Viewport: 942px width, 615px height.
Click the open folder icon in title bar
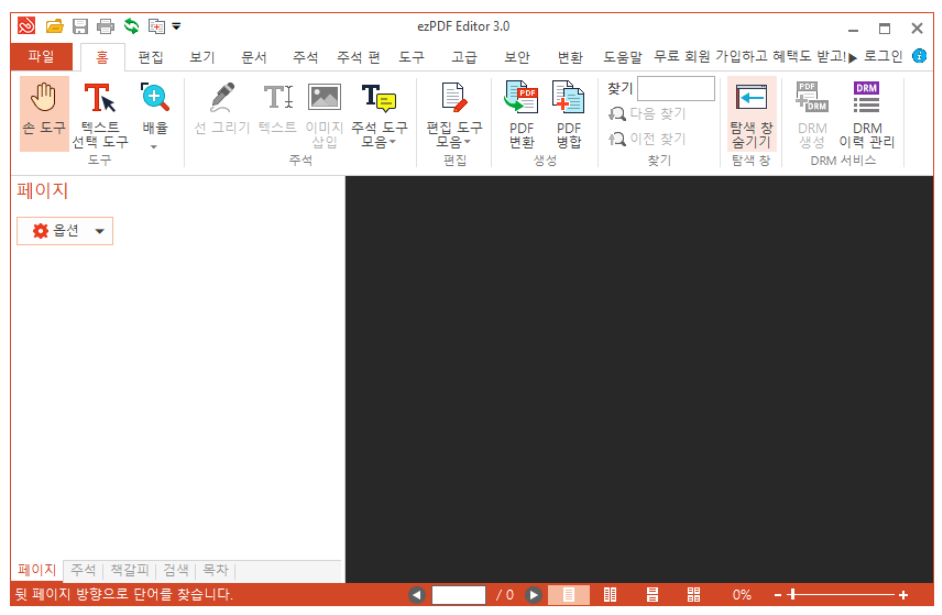55,26
